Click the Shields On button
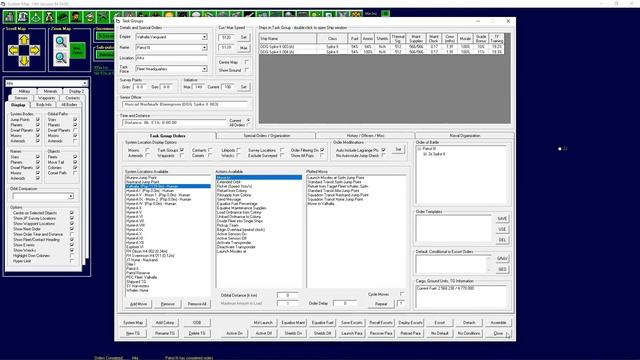The height and width of the screenshot is (360, 640). [x=293, y=333]
